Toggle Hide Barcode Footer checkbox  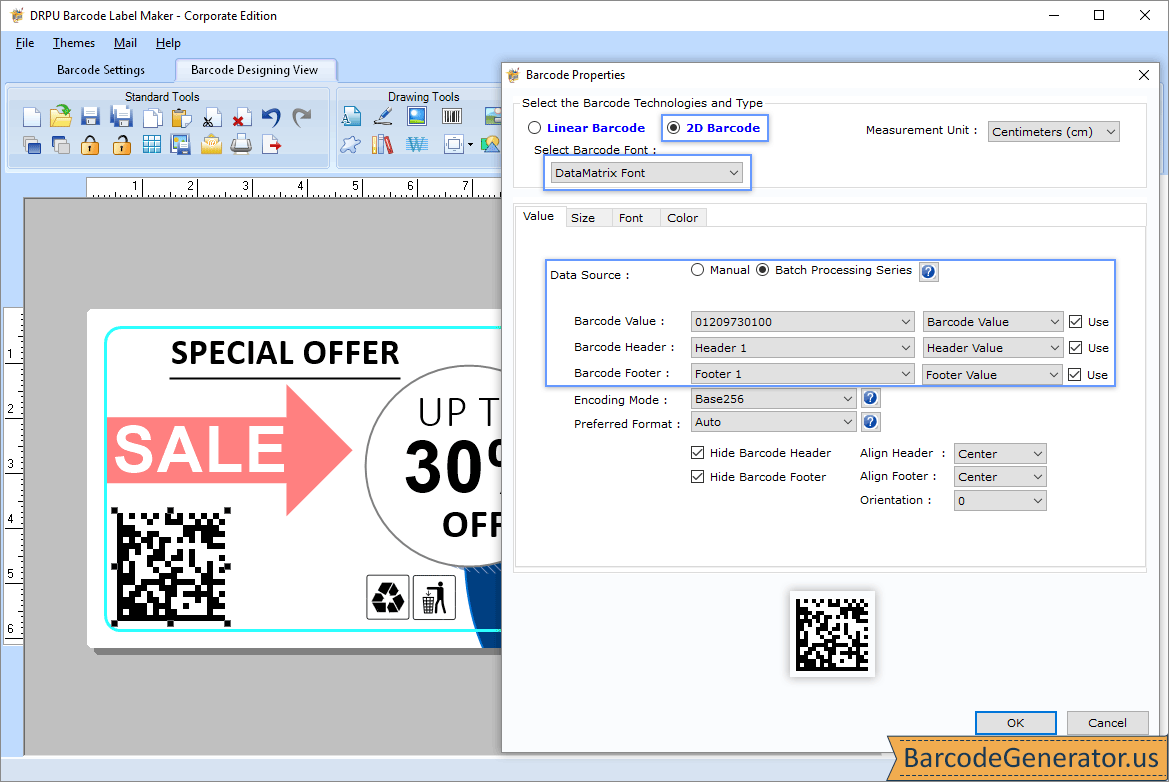tap(698, 476)
